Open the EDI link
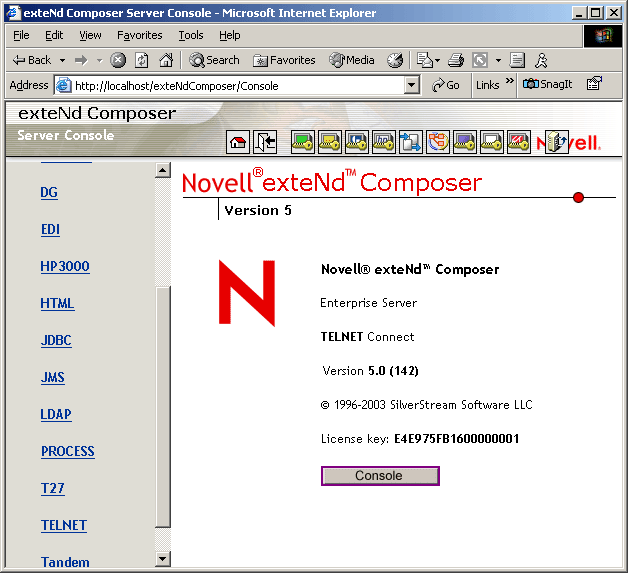Image resolution: width=628 pixels, height=573 pixels. click(x=50, y=229)
